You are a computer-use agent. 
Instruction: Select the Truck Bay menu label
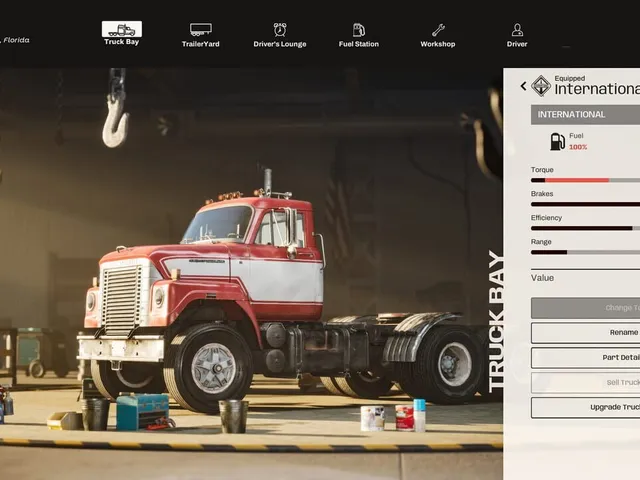coord(122,42)
